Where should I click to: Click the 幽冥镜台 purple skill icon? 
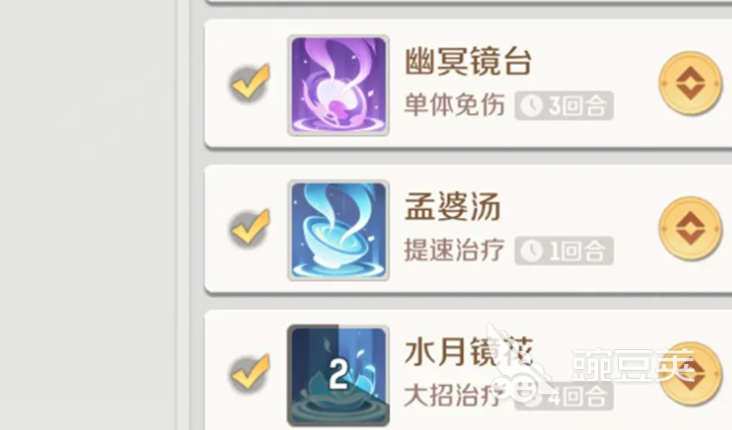pyautogui.click(x=338, y=85)
